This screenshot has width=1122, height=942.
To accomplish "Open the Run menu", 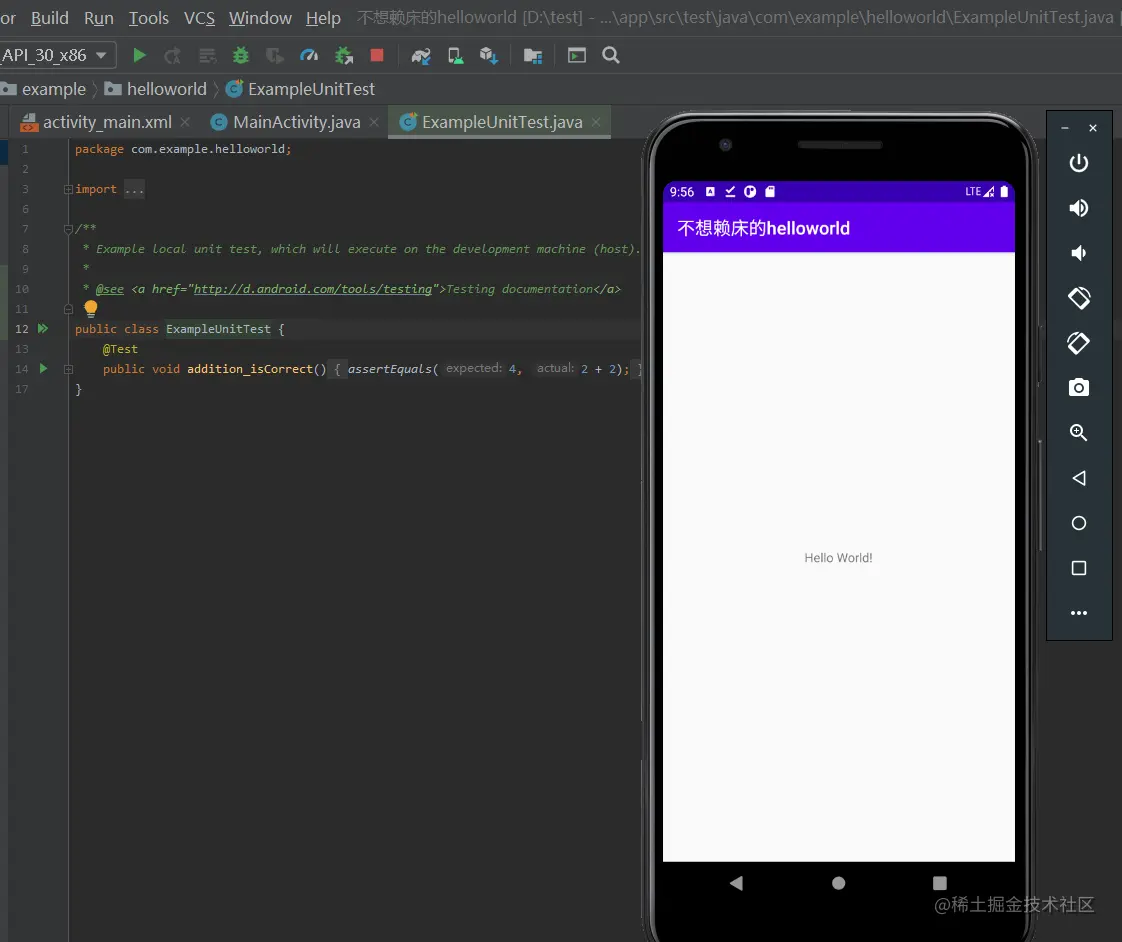I will pos(99,18).
